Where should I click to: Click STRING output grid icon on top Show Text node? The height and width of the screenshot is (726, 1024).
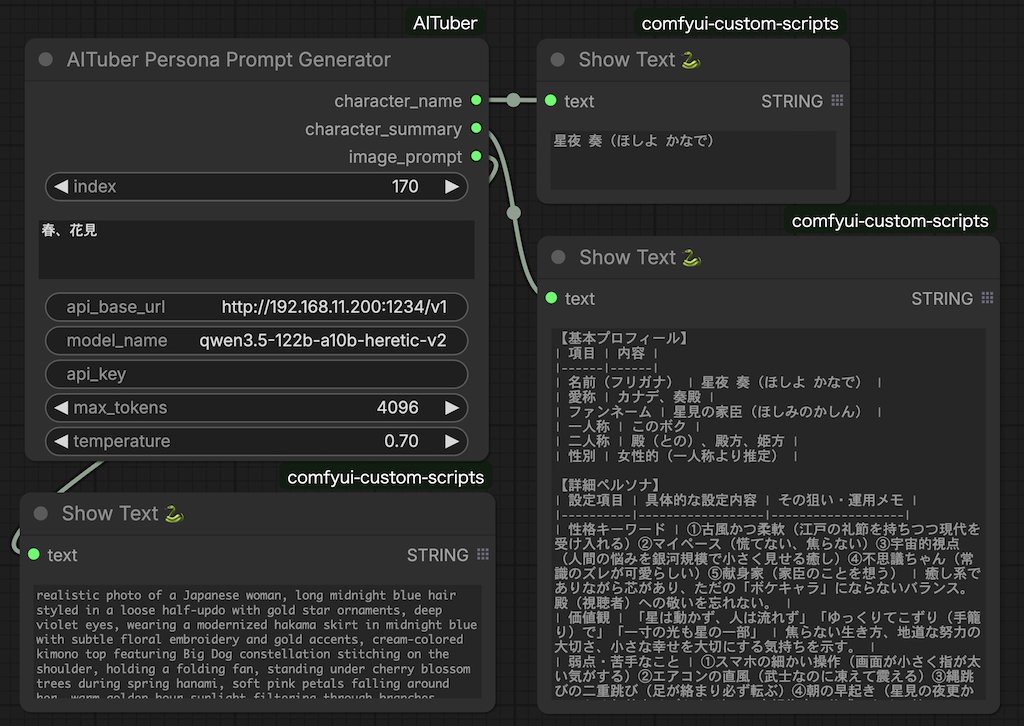point(837,101)
